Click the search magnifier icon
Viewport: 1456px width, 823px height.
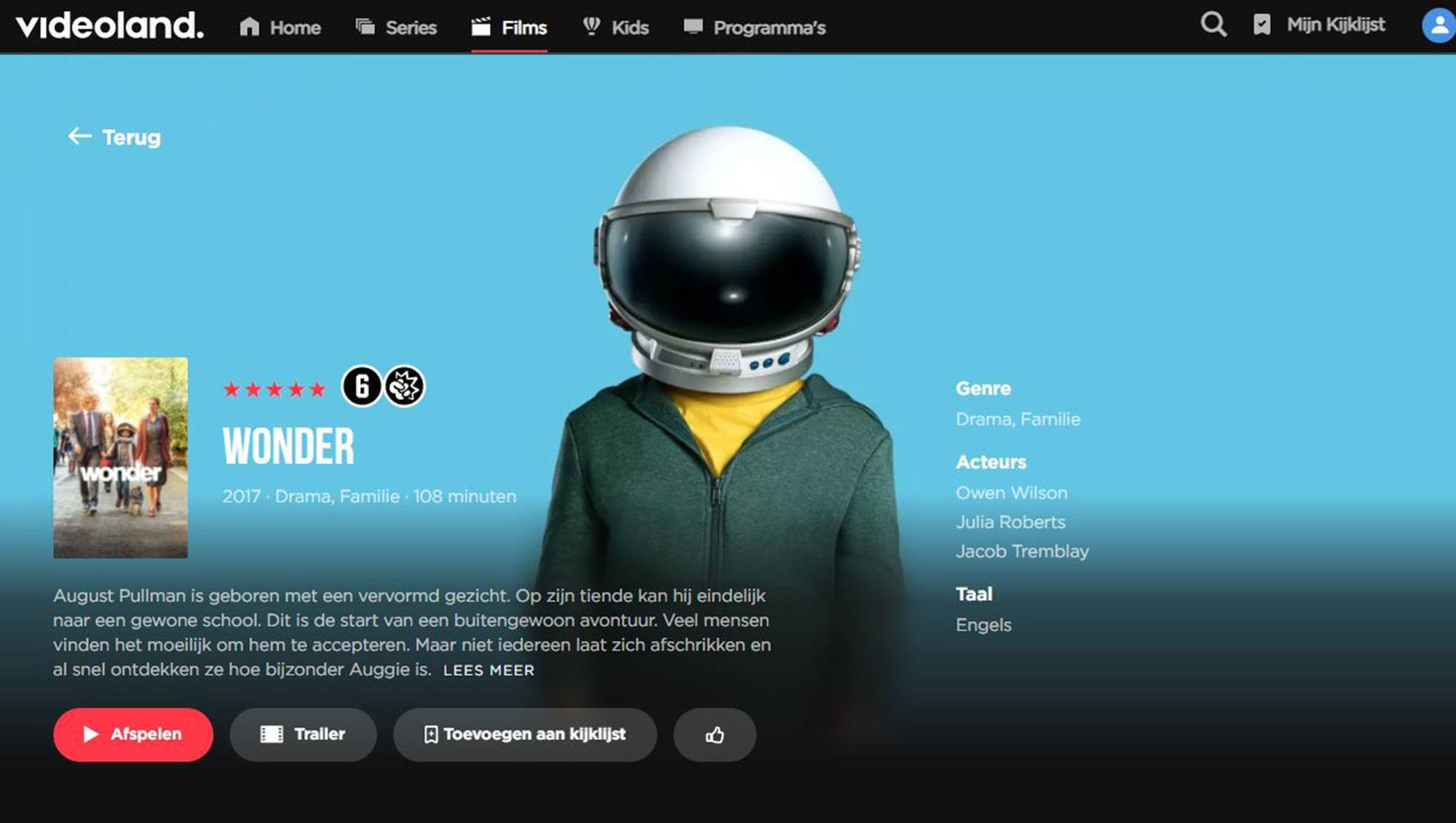1213,25
